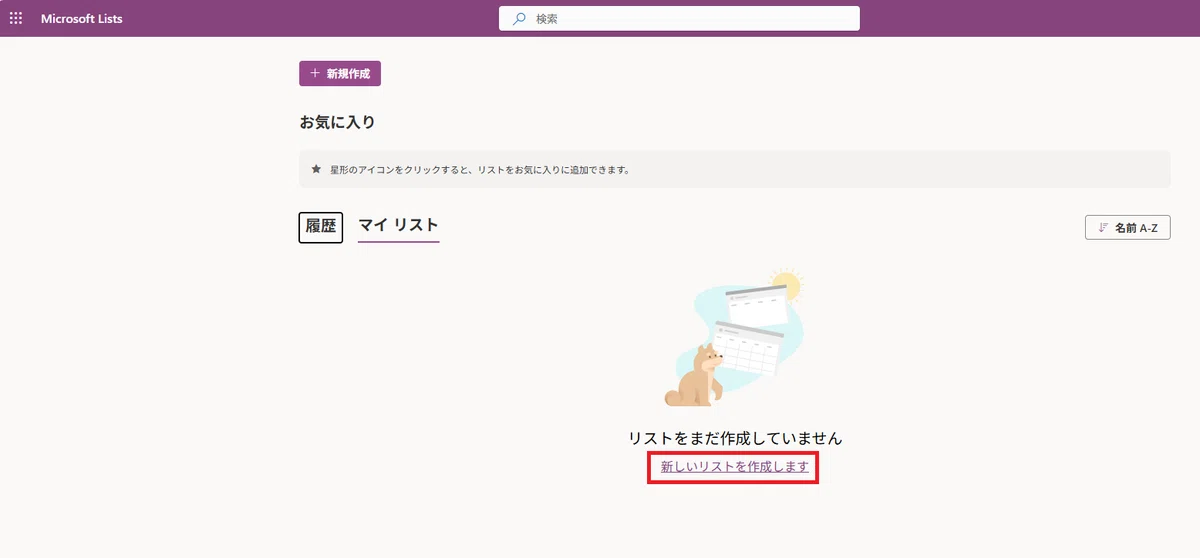This screenshot has height=558, width=1200.
Task: Click the magnifier icon in search box
Action: coord(519,18)
